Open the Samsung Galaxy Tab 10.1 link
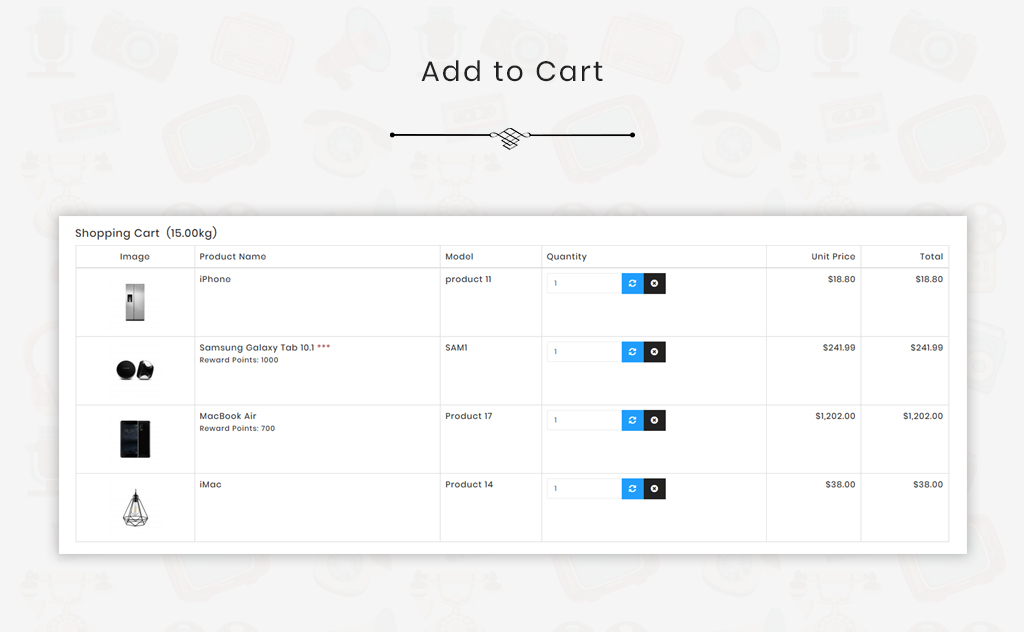This screenshot has height=632, width=1024. (257, 347)
